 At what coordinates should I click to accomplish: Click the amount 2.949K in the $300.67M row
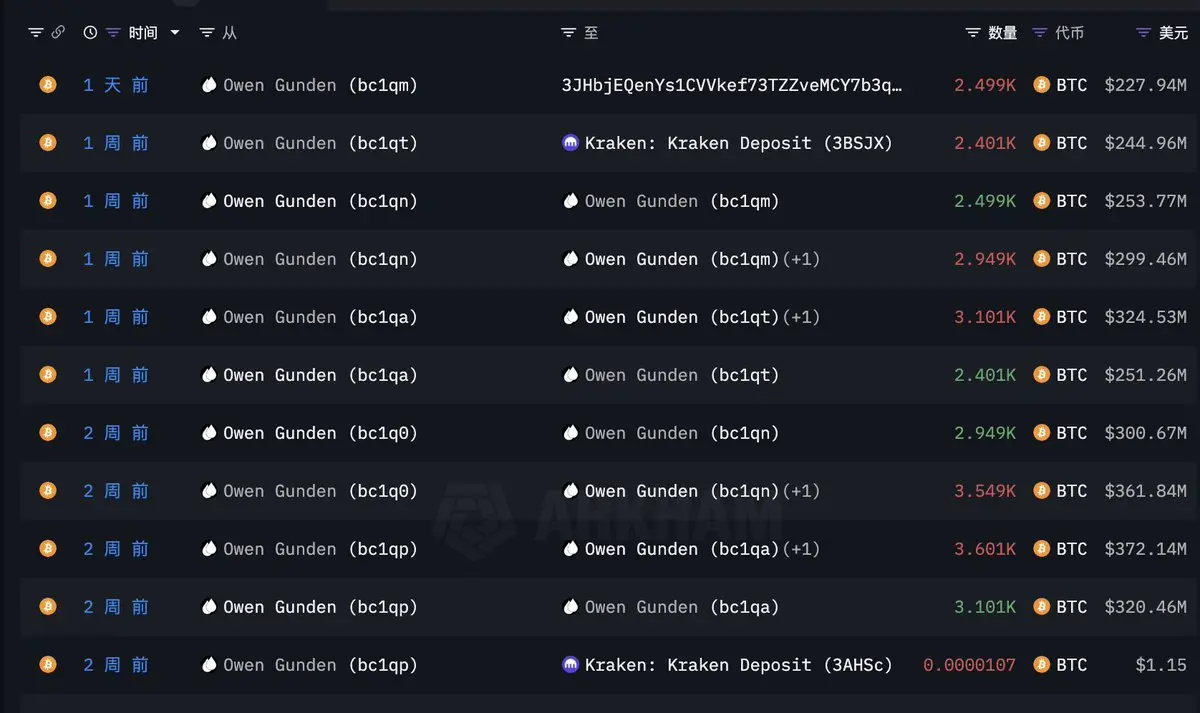pyautogui.click(x=985, y=433)
